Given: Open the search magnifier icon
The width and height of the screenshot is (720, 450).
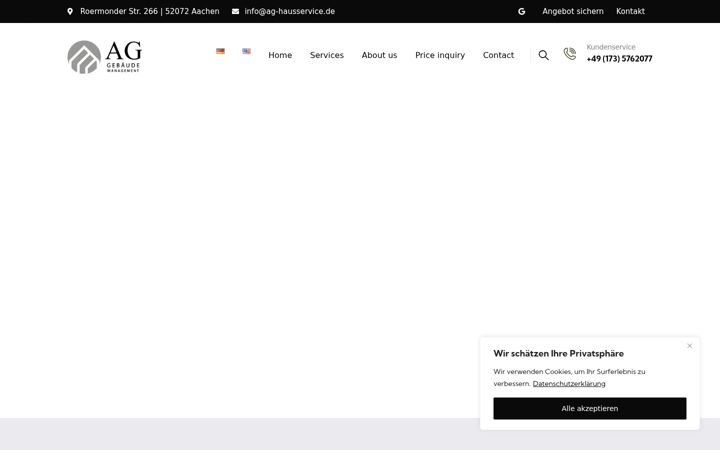Looking at the screenshot, I should (x=544, y=55).
